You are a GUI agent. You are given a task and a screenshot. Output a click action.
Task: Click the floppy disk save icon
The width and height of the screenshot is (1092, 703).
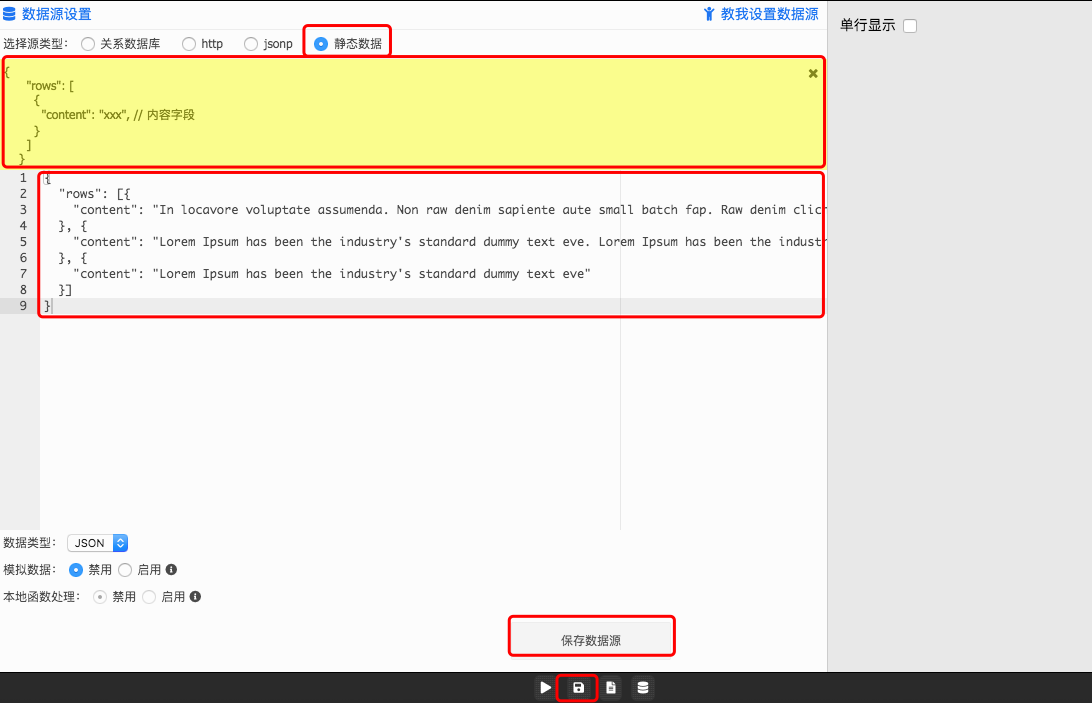click(578, 688)
